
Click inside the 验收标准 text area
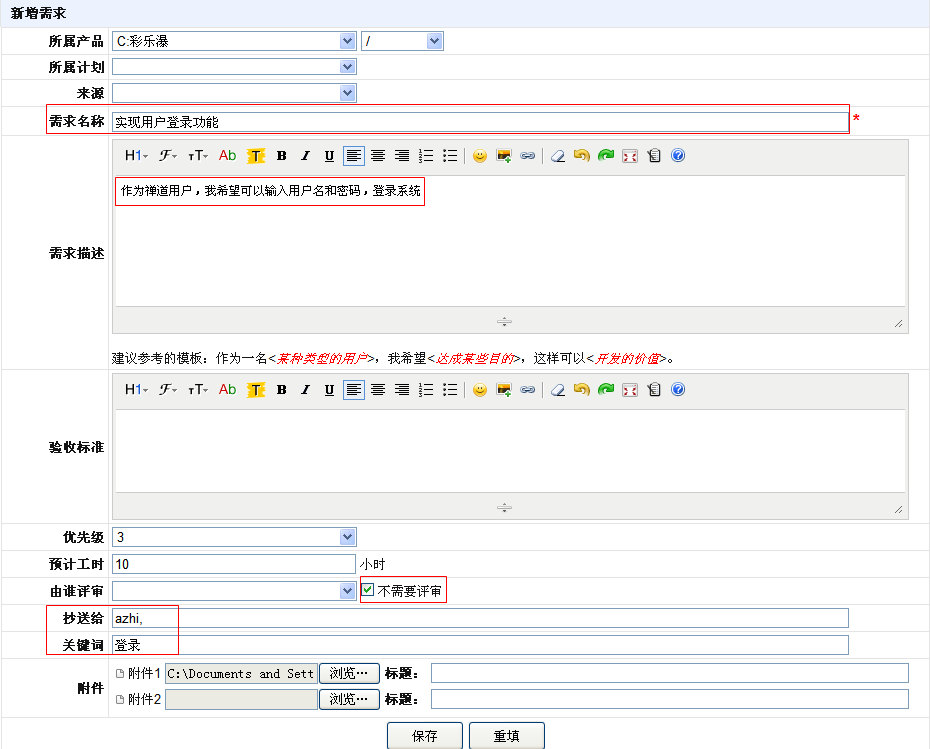510,451
